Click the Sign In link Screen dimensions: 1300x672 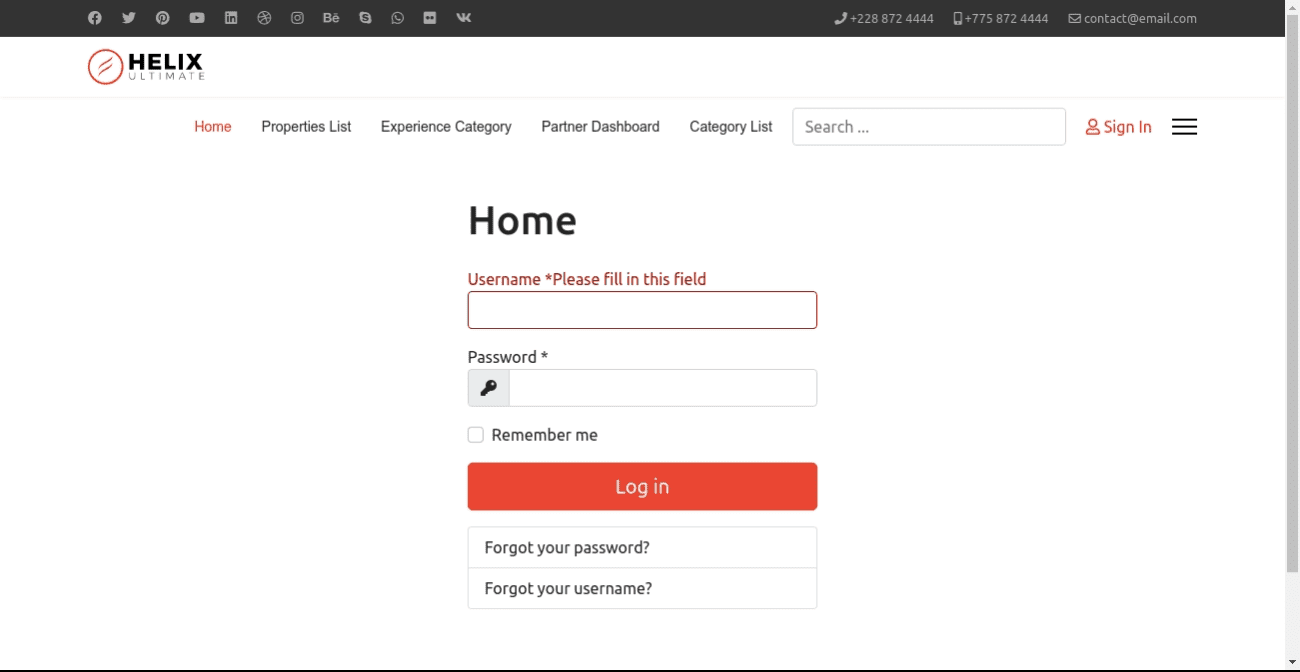point(1118,127)
